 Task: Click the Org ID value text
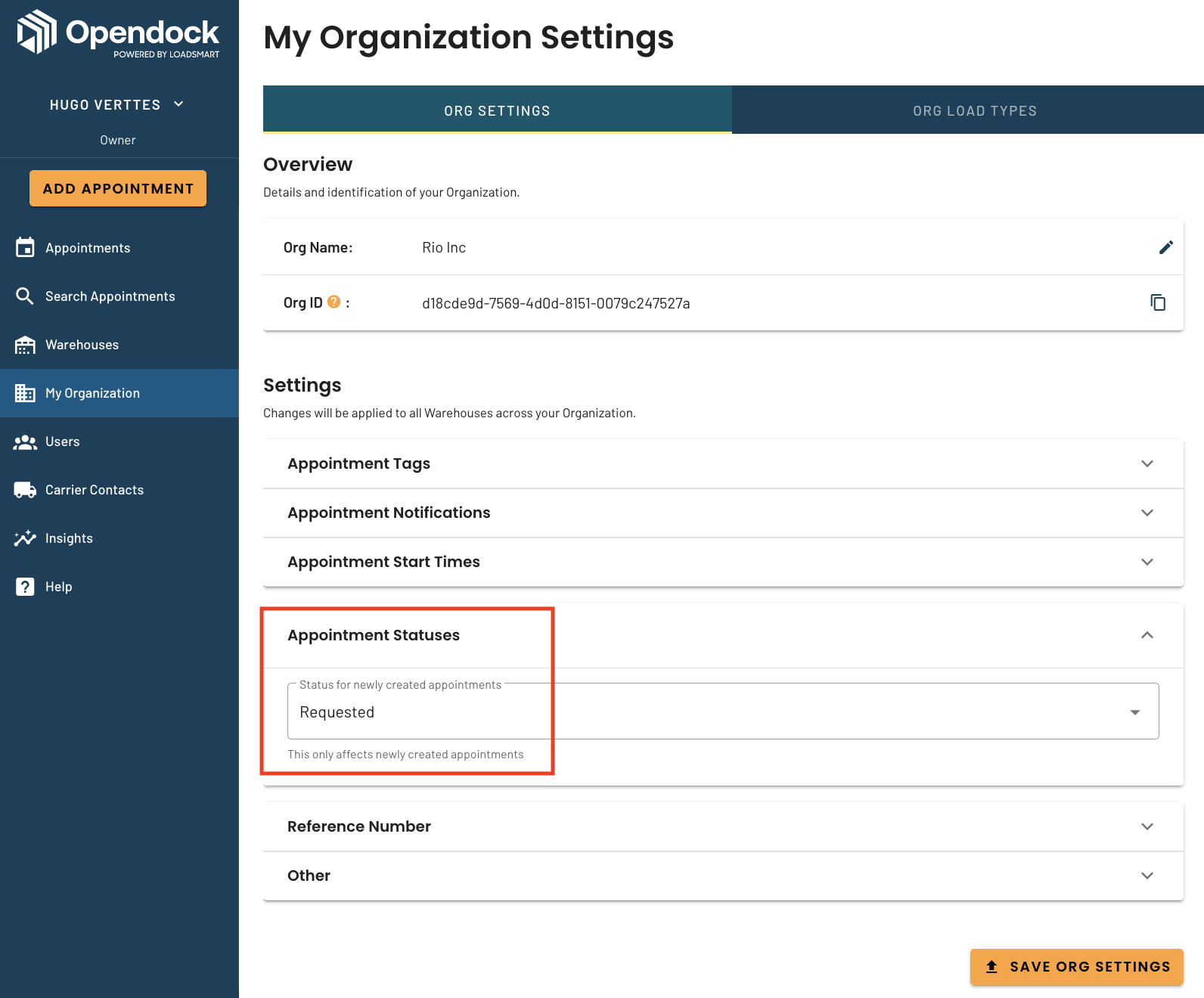point(556,303)
